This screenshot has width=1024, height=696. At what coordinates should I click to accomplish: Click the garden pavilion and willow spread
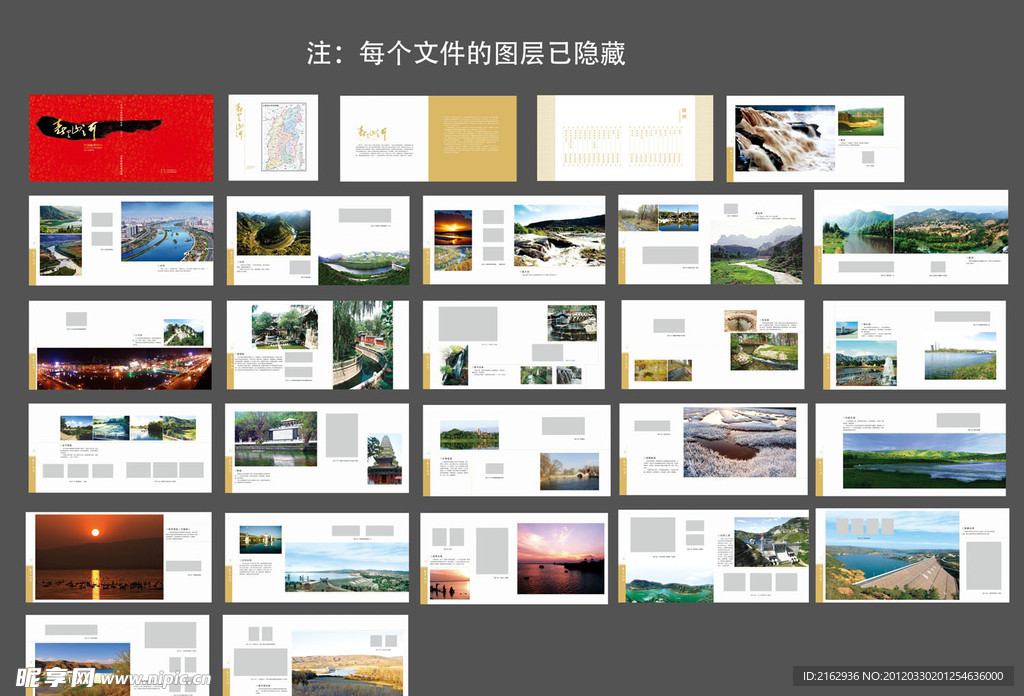[318, 345]
